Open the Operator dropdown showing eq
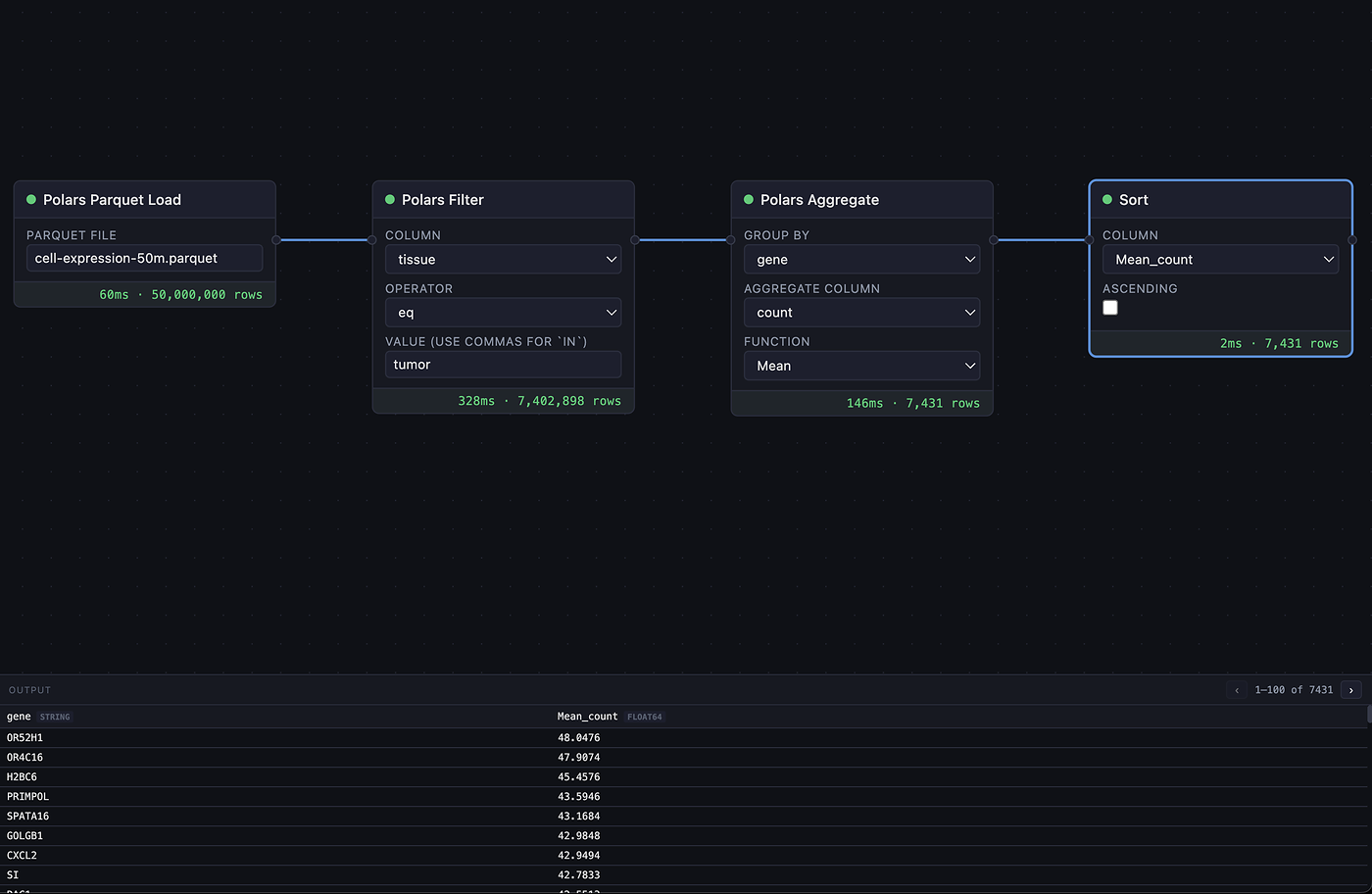 [x=503, y=312]
